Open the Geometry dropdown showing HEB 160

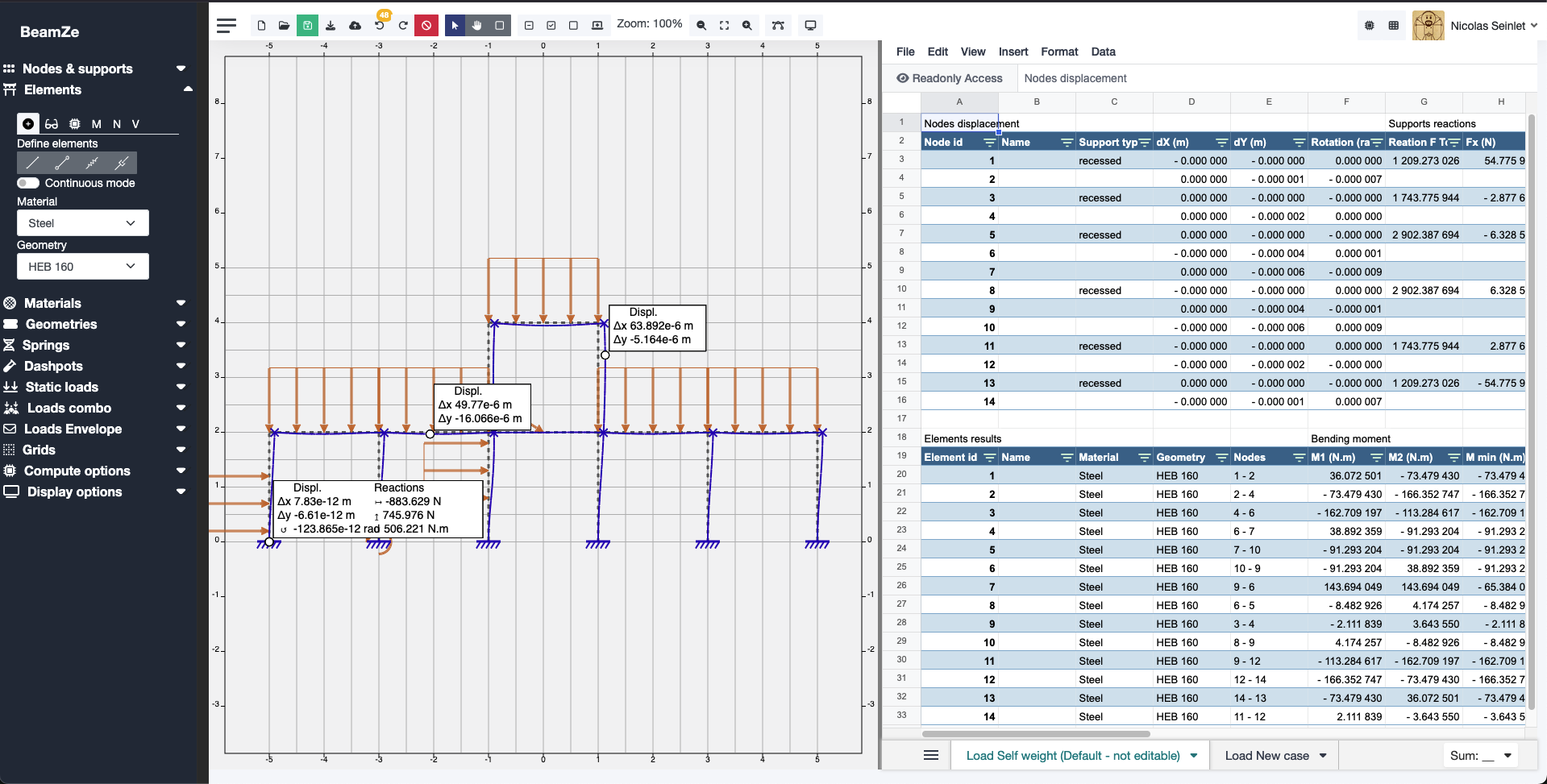(82, 266)
